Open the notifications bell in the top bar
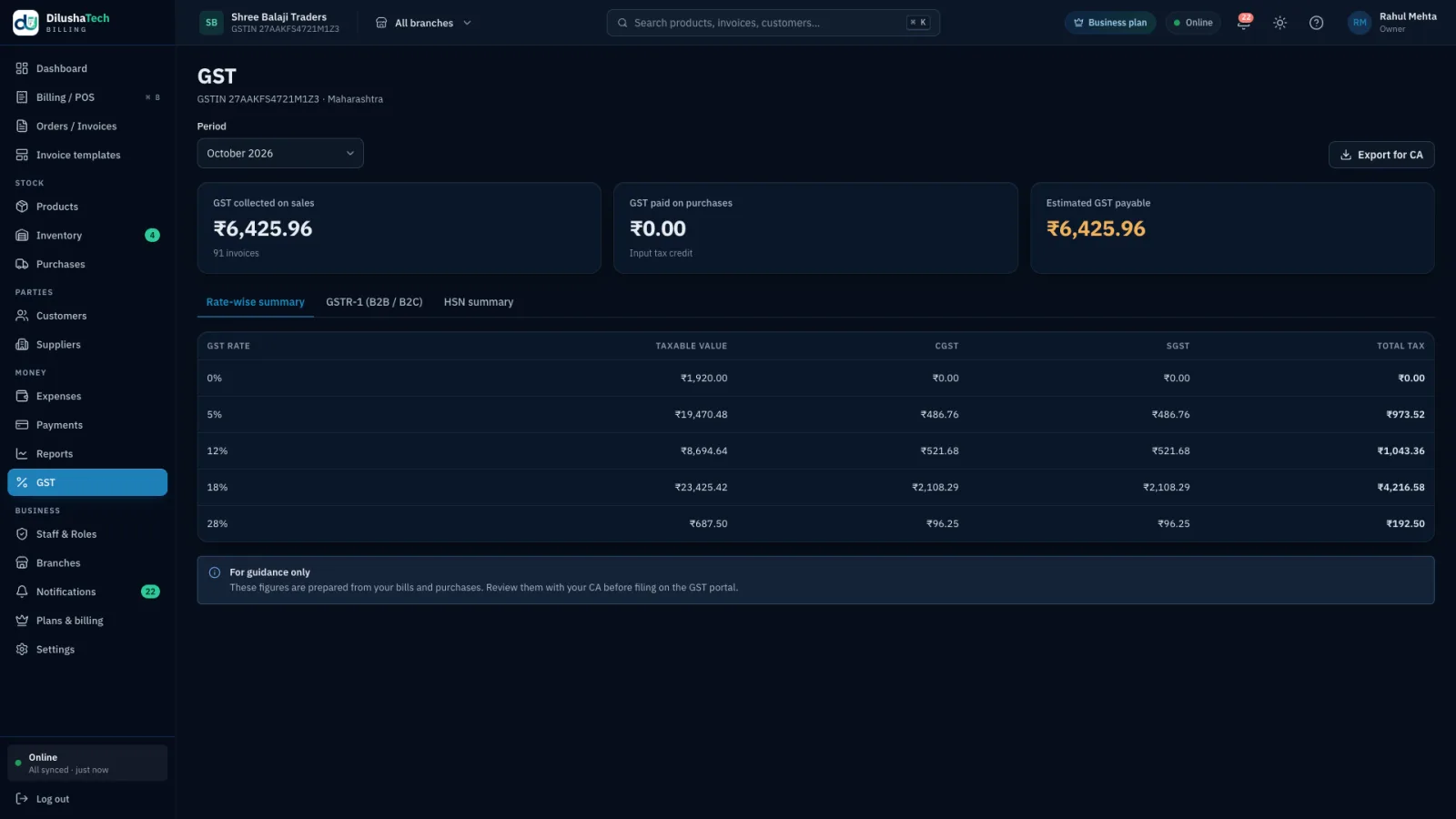 1243,23
